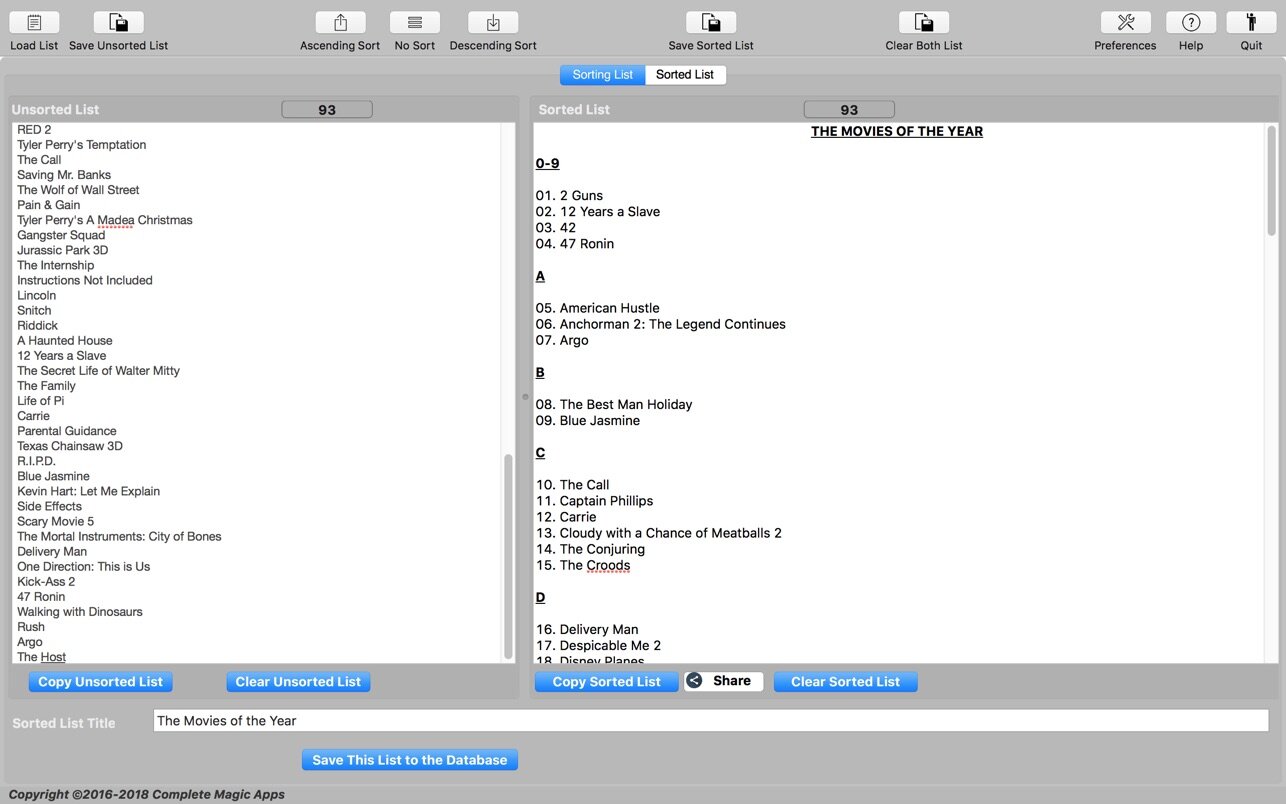
Task: Click the Clear Unsorted List button
Action: (298, 682)
